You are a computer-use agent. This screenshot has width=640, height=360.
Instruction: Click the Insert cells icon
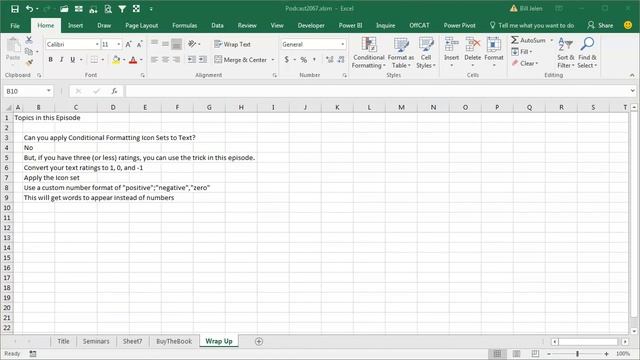[x=451, y=44]
